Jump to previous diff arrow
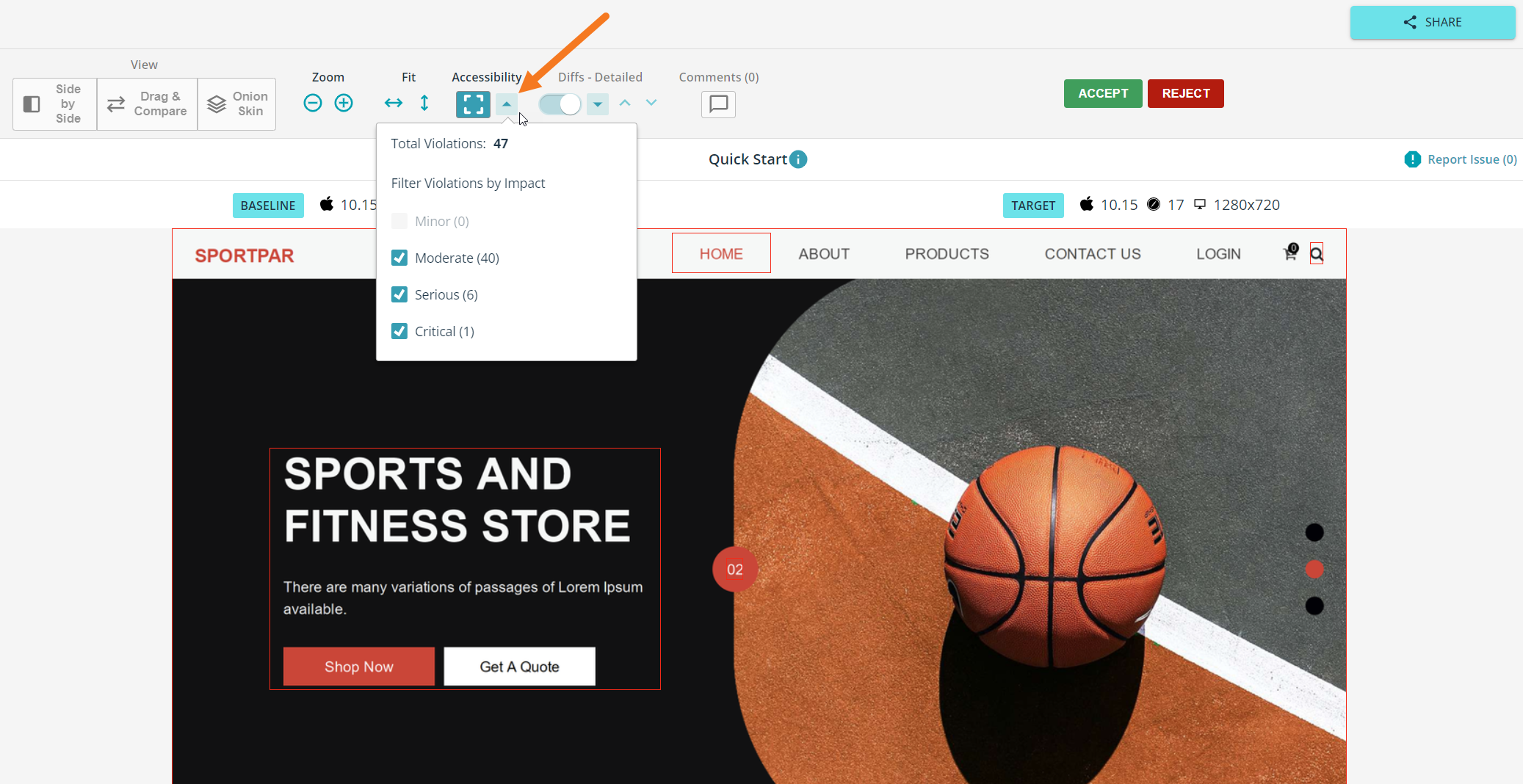 [625, 103]
